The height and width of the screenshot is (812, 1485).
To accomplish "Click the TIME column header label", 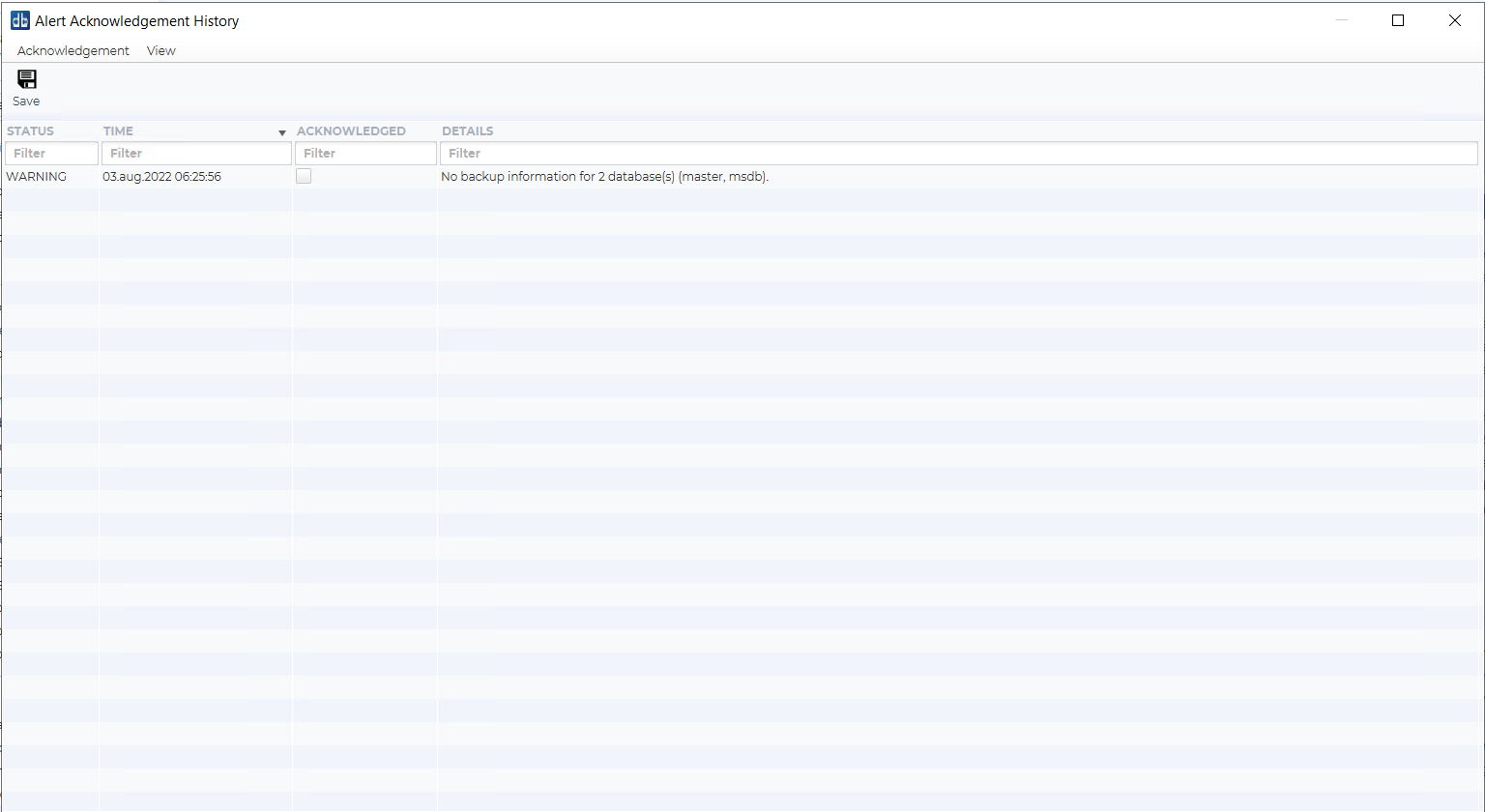I will (118, 131).
